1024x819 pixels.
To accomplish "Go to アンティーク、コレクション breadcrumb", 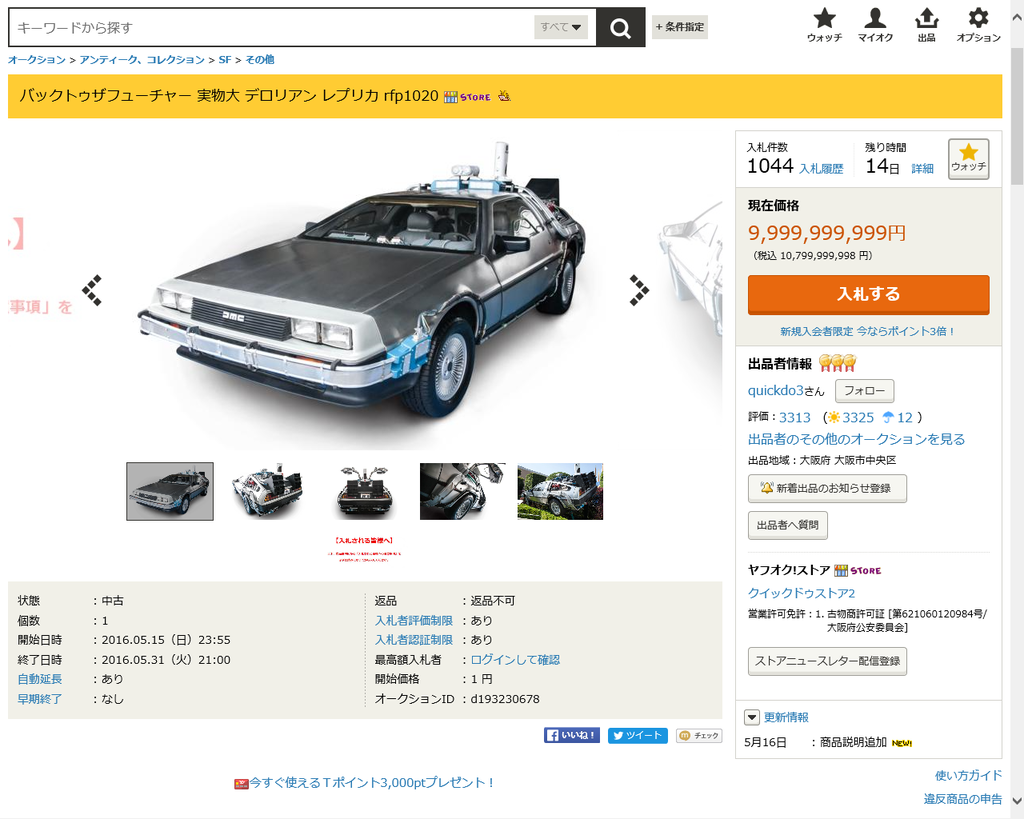I will [142, 59].
